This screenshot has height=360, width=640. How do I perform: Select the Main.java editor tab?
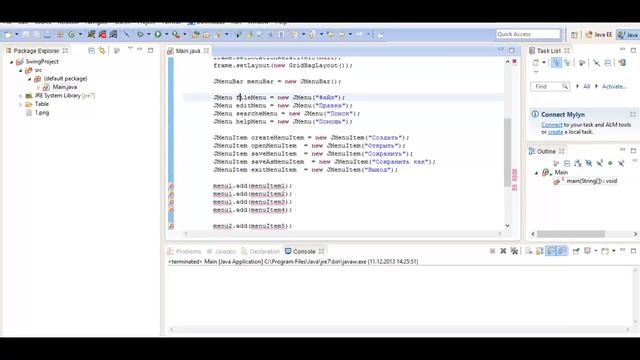[x=188, y=51]
